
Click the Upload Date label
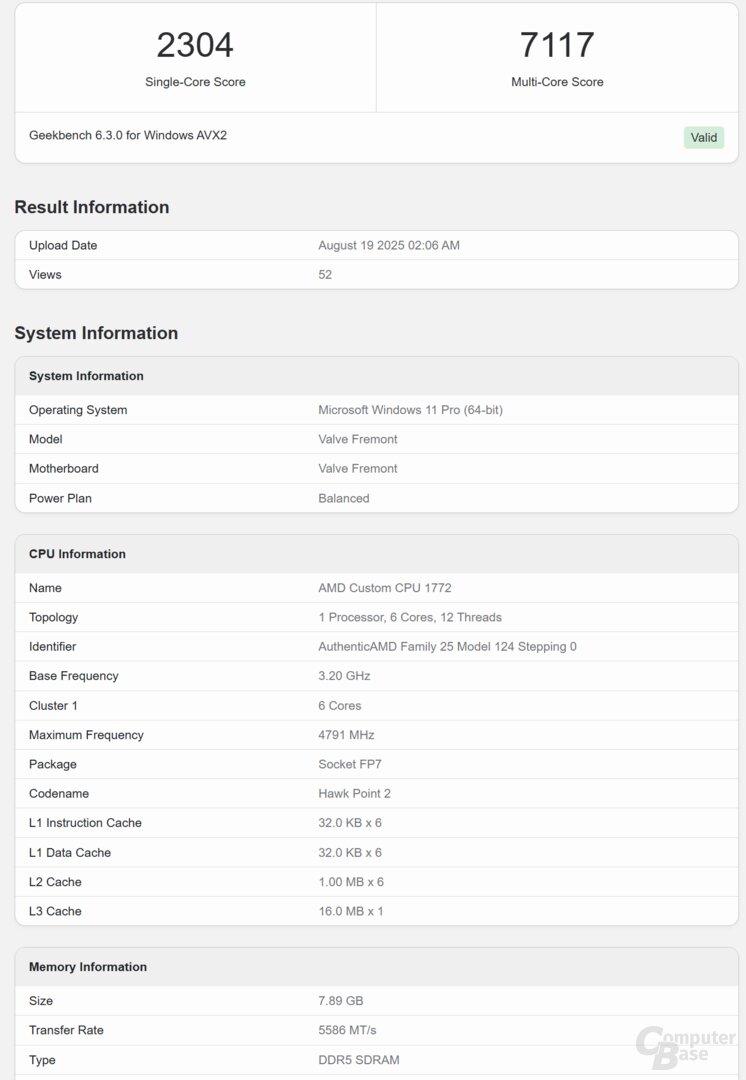pos(63,245)
